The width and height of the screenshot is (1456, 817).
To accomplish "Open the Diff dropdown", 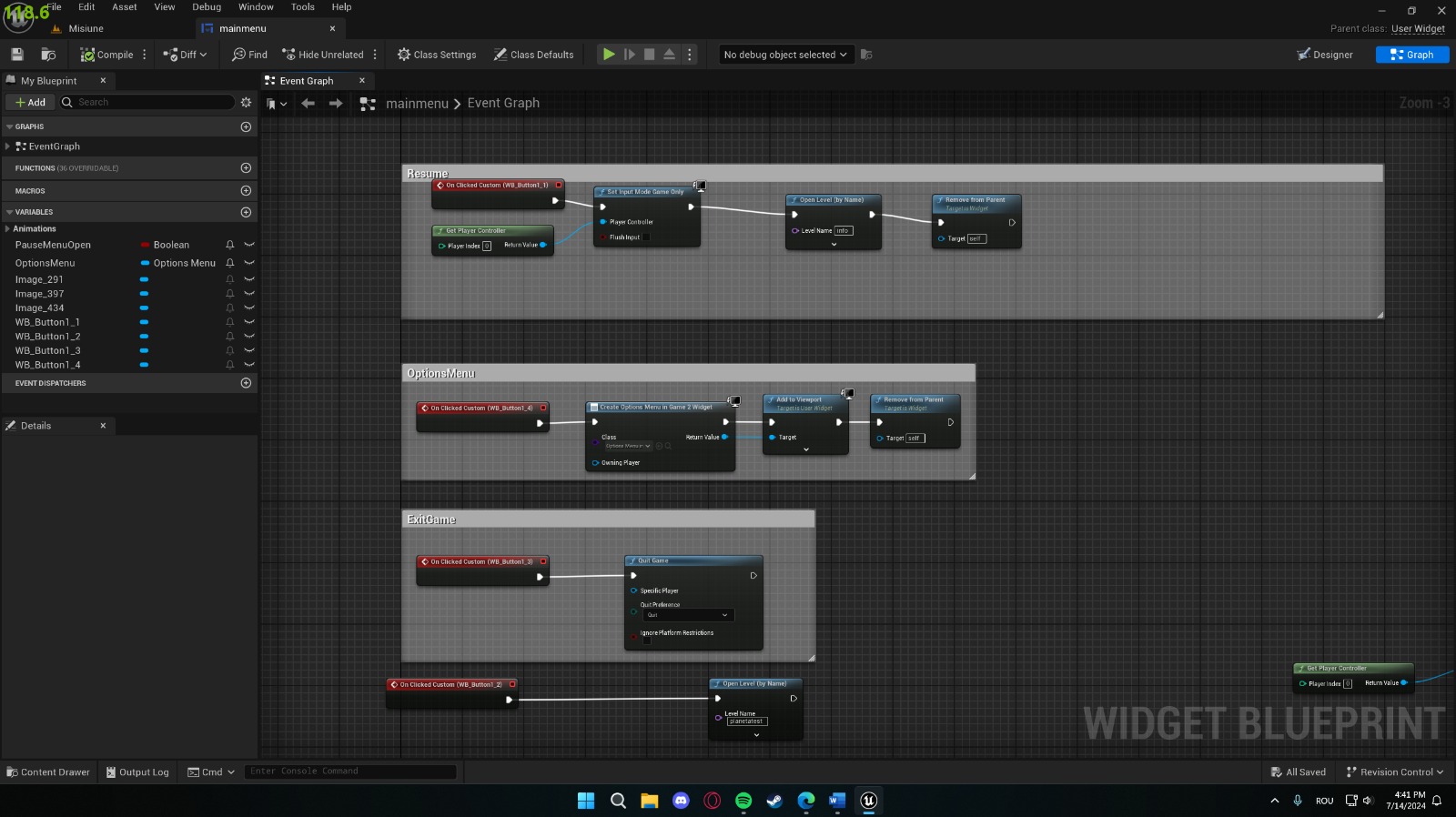I will pos(185,55).
